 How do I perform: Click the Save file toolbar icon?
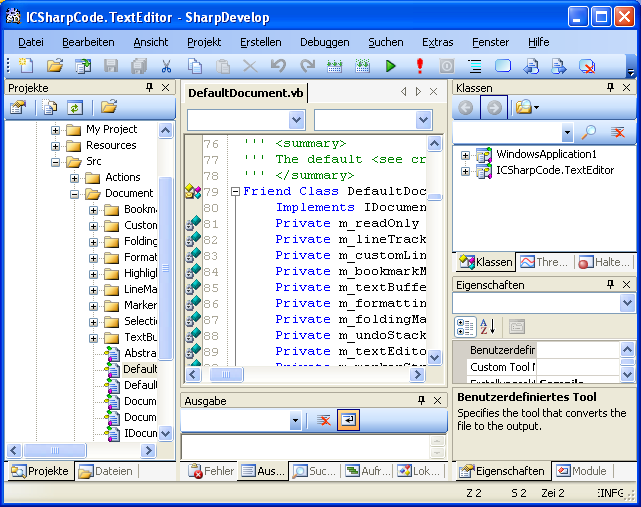(110, 66)
